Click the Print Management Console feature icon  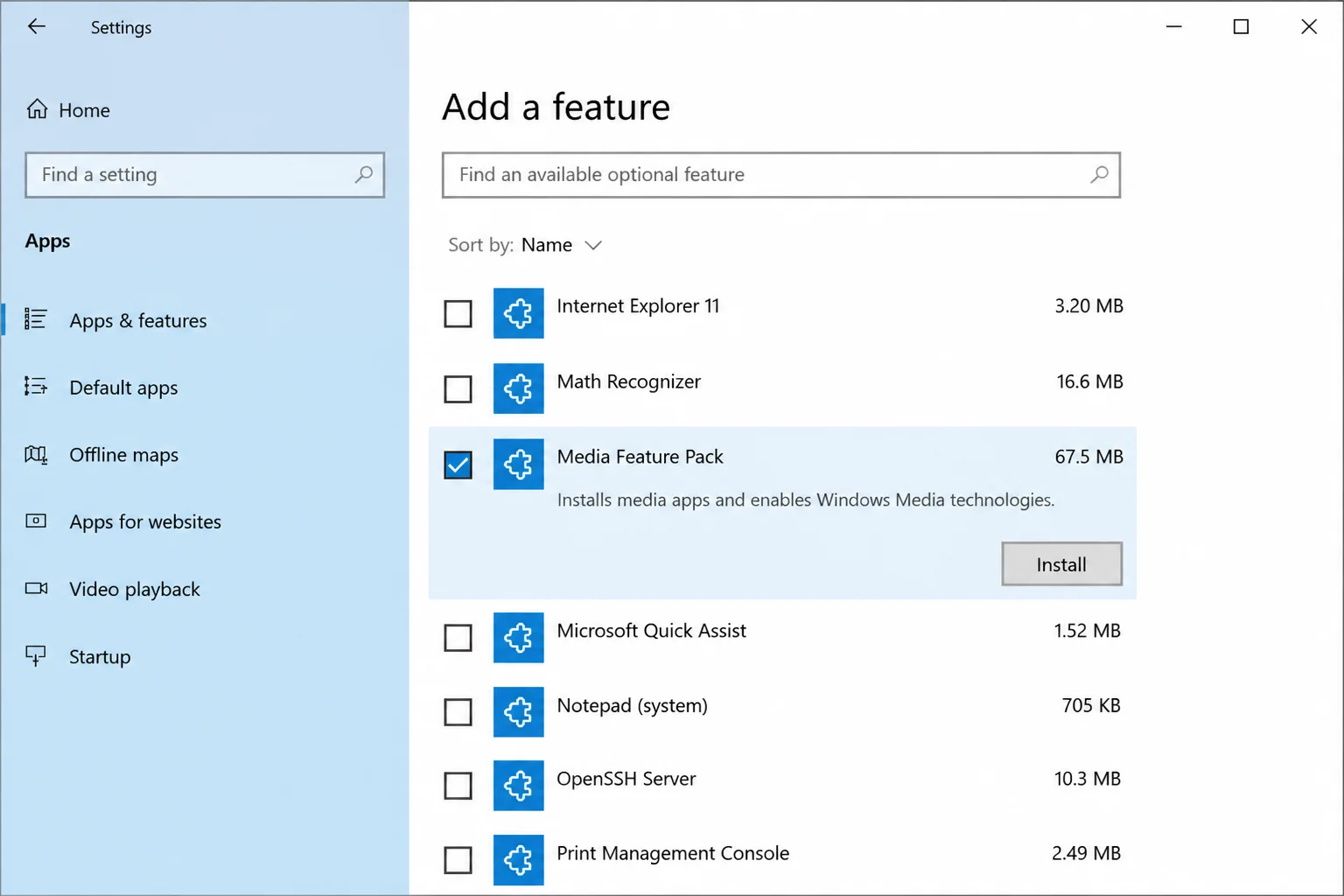(x=518, y=860)
